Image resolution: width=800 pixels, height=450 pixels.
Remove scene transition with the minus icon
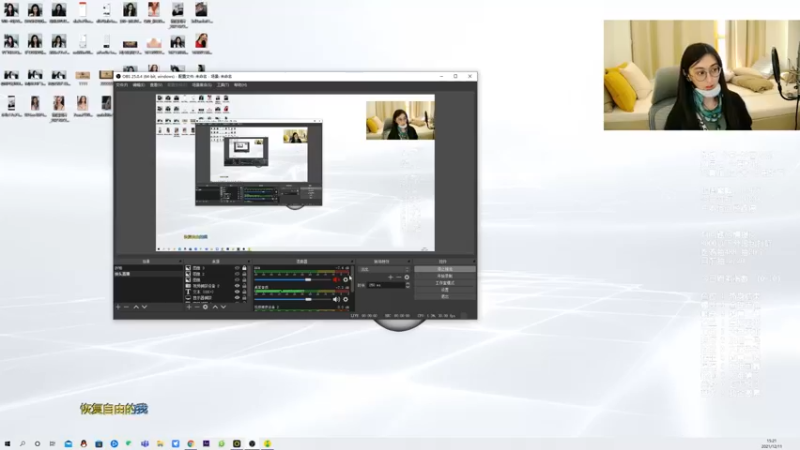point(398,277)
